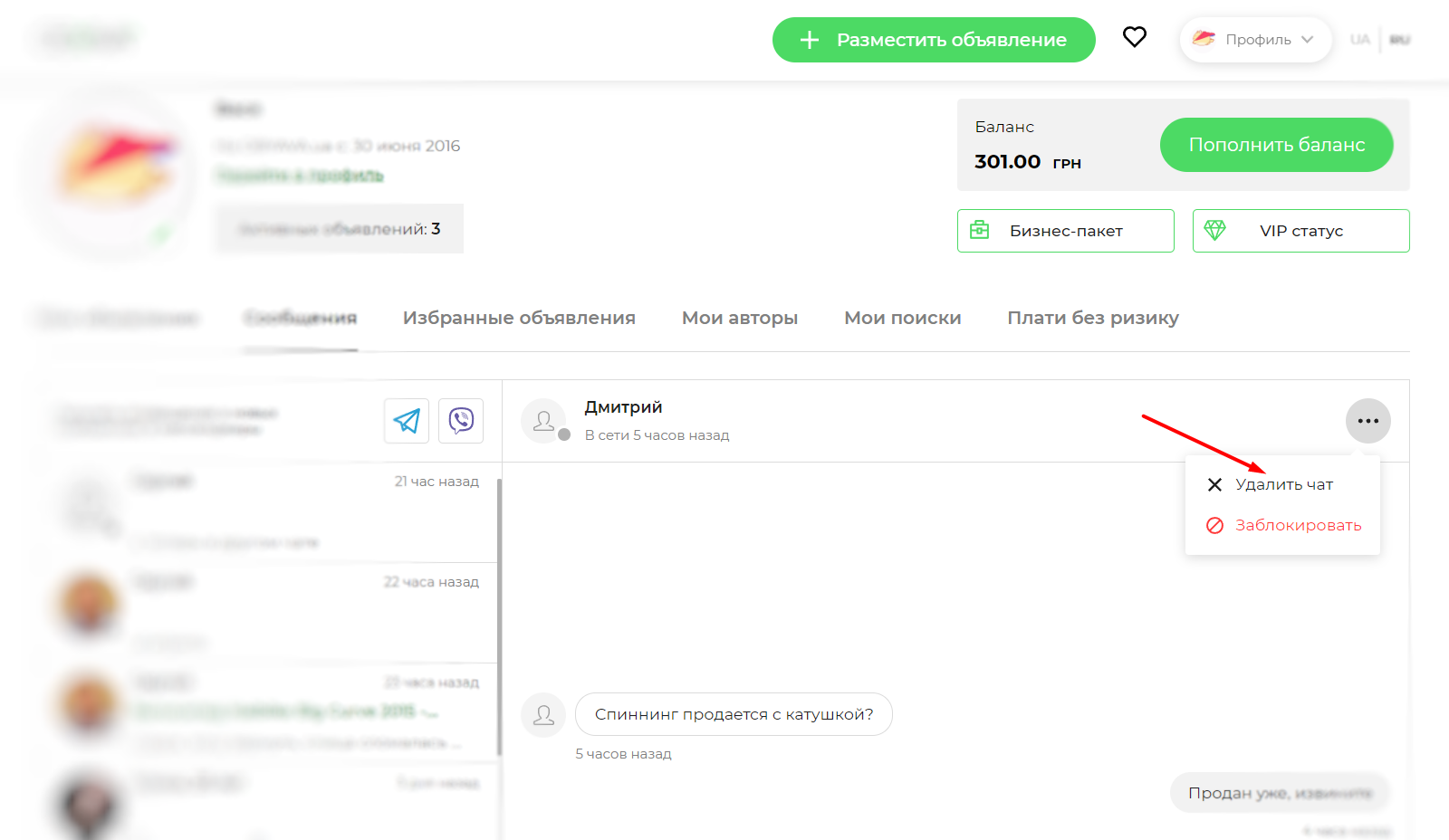The width and height of the screenshot is (1449, 840).
Task: Open Telegram messenger icon
Action: point(407,421)
